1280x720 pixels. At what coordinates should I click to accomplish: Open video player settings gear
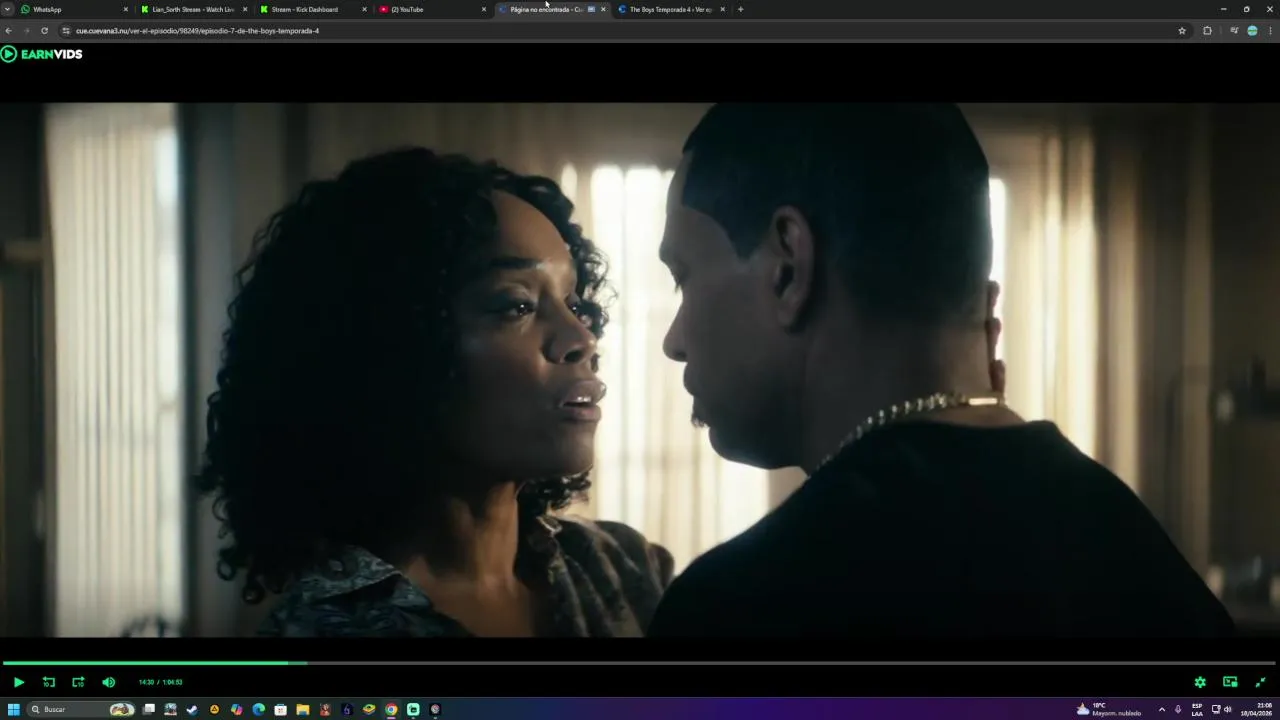[1200, 682]
